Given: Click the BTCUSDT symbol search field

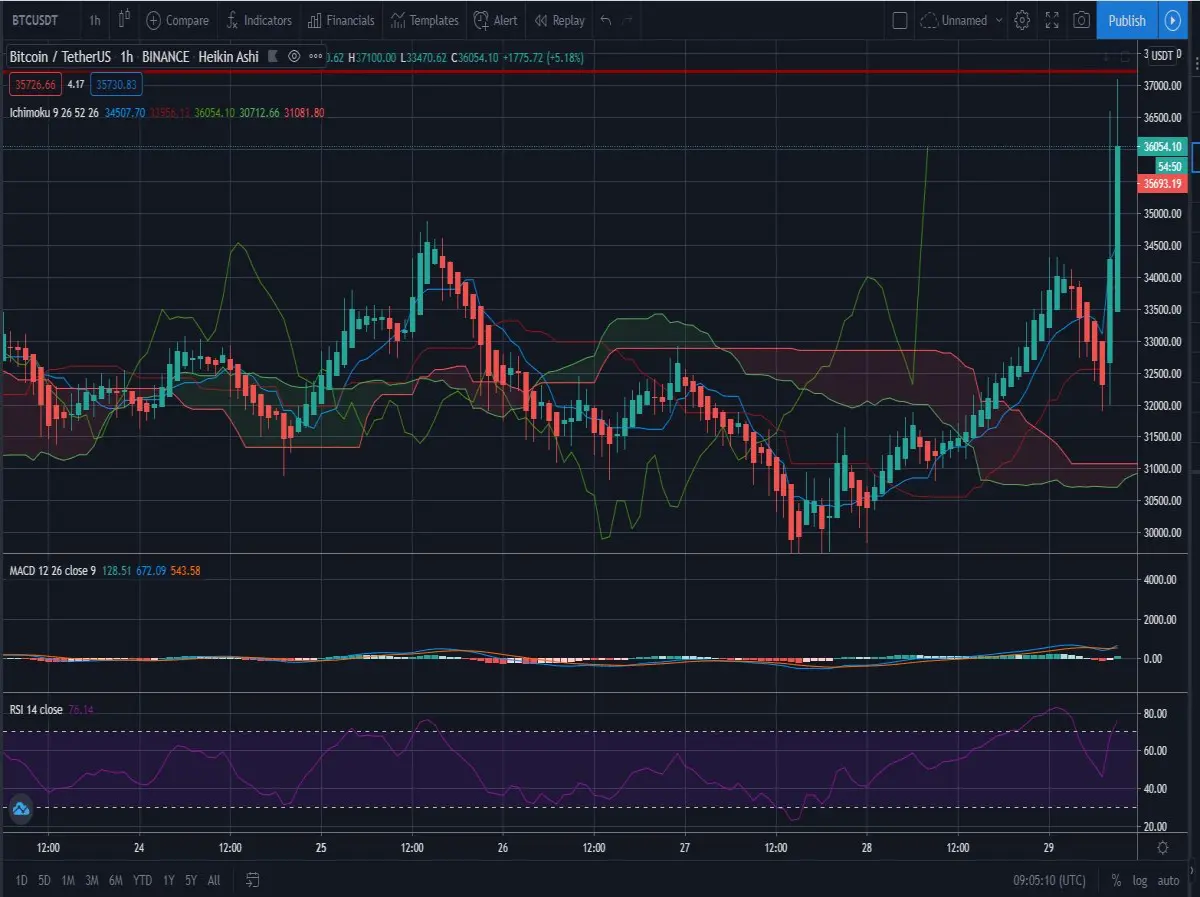Looking at the screenshot, I should 36,20.
